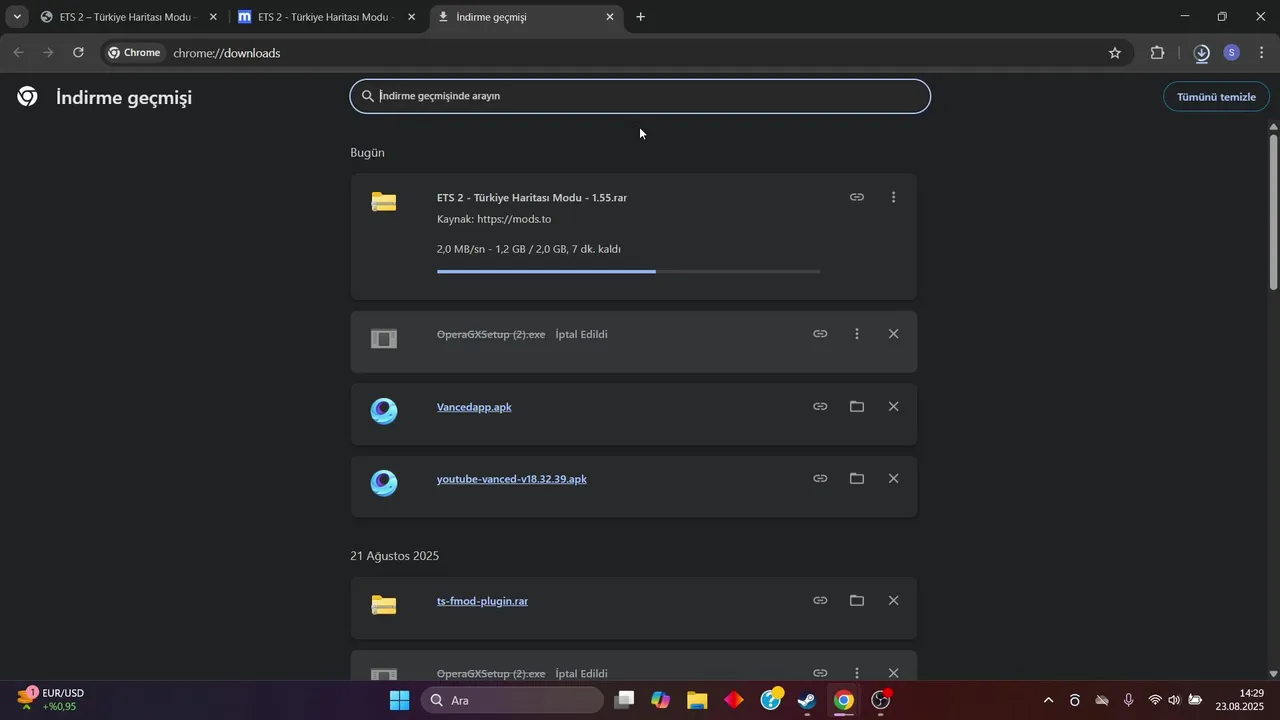Open the EUR/USD taskbar widget
Image resolution: width=1280 pixels, height=720 pixels.
coord(51,699)
